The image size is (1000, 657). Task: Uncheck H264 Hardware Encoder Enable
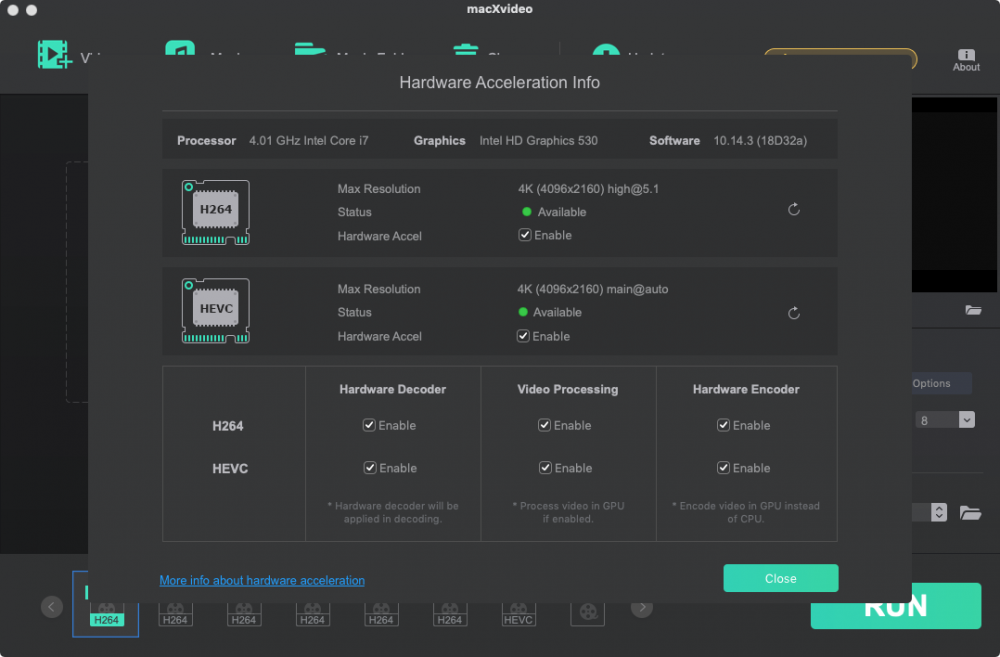[723, 425]
